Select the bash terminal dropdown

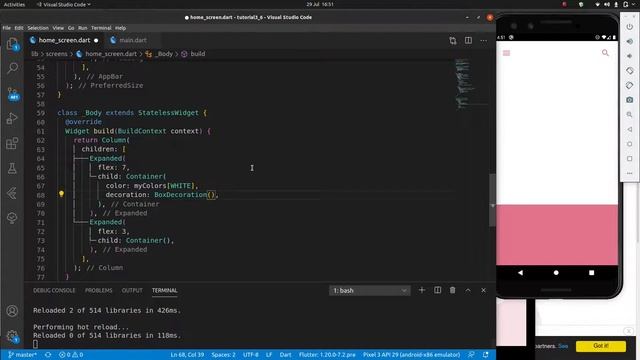(369, 290)
